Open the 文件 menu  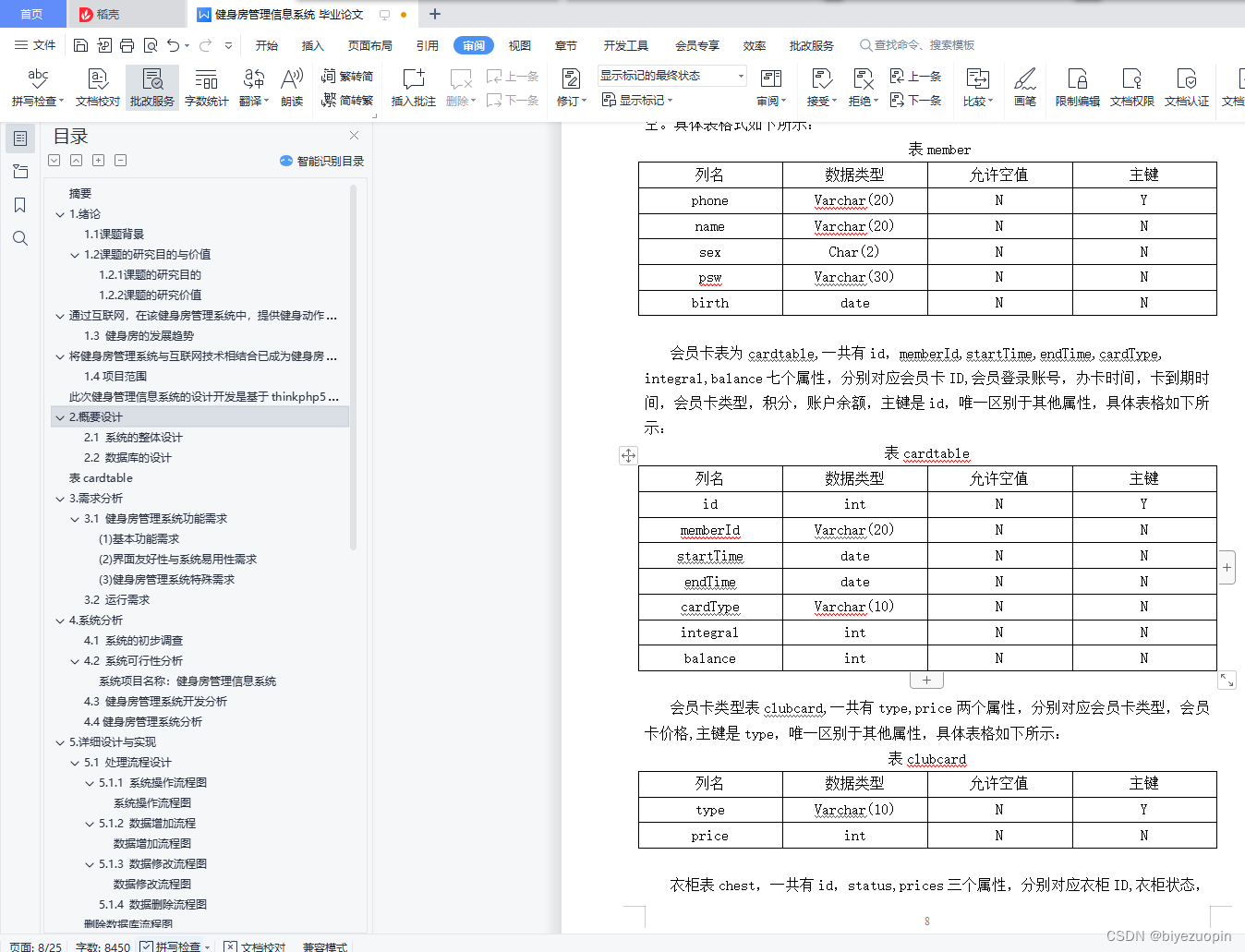(x=35, y=45)
